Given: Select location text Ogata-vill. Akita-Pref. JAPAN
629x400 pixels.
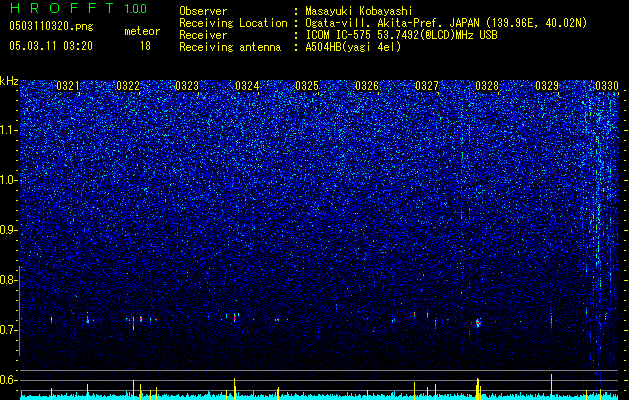Looking at the screenshot, I should [393, 23].
